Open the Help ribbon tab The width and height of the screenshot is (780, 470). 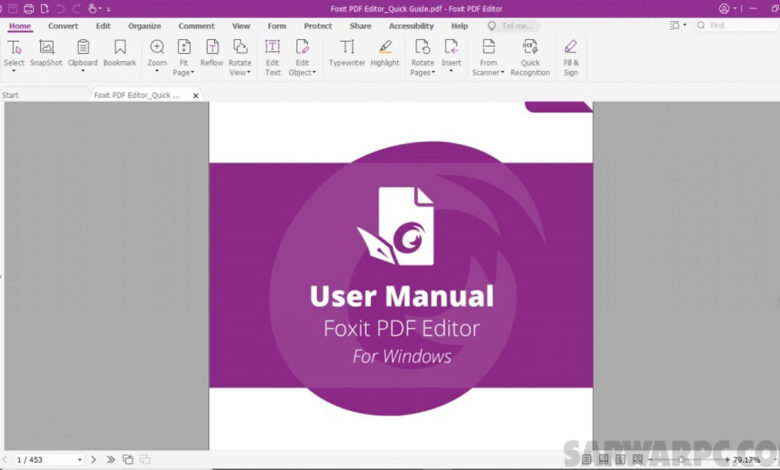(460, 26)
